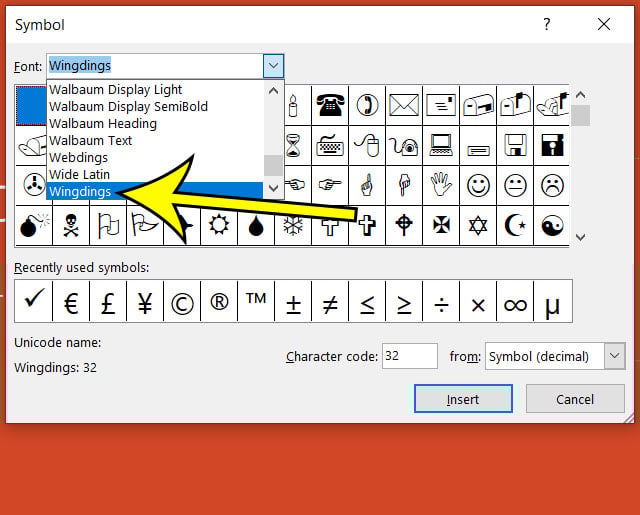Pick the check mark recent symbol
640x515 pixels.
(x=33, y=301)
